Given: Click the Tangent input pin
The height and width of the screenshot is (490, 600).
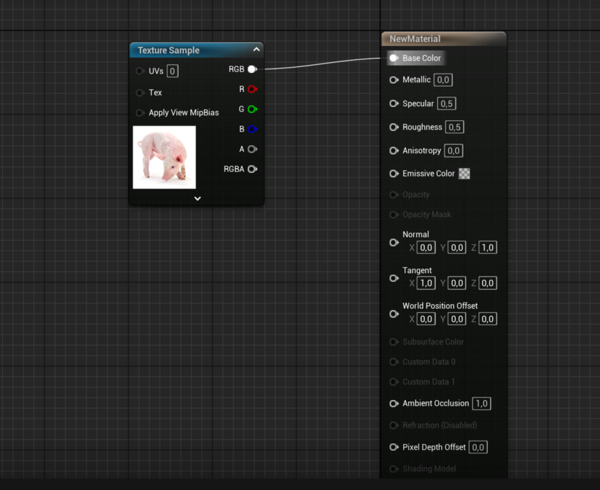Looking at the screenshot, I should tap(394, 278).
